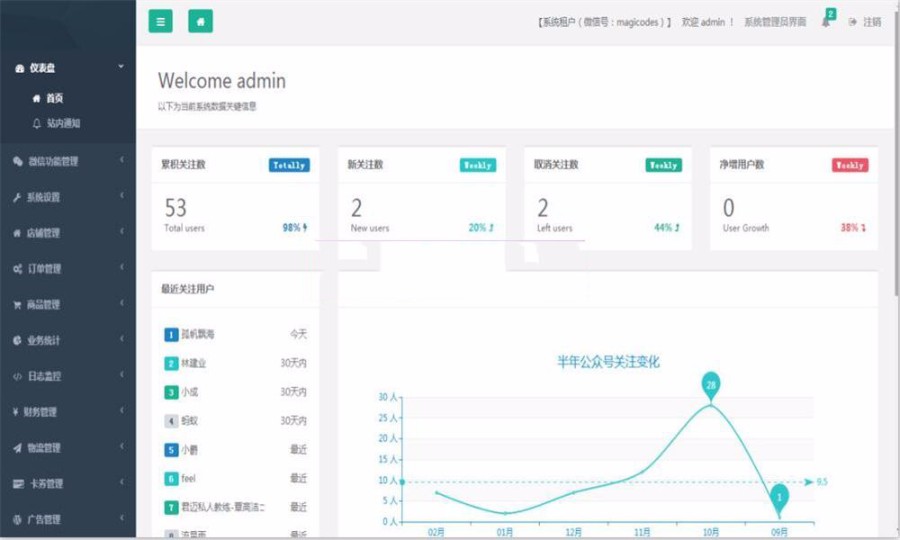Click the number 1 badge beside 孤帆飘海
Screen dimensions: 900x540
coord(171,335)
